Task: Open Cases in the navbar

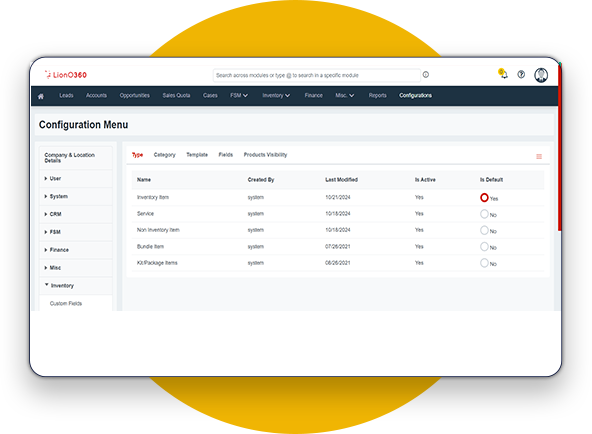Action: click(210, 95)
